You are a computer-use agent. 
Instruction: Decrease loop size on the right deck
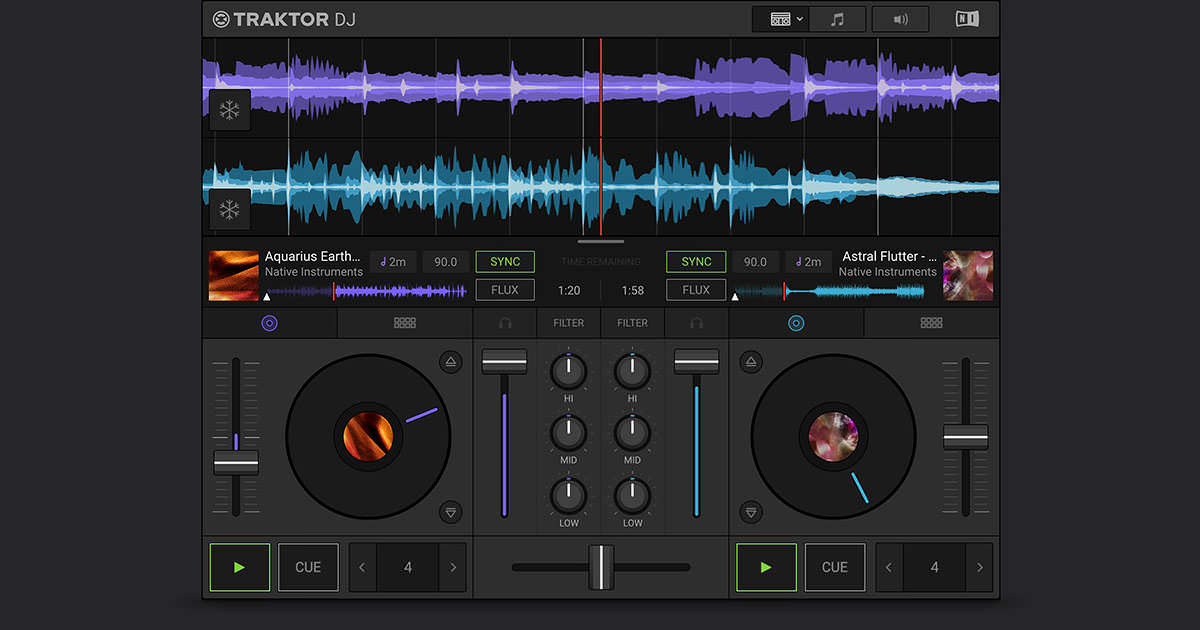(890, 567)
